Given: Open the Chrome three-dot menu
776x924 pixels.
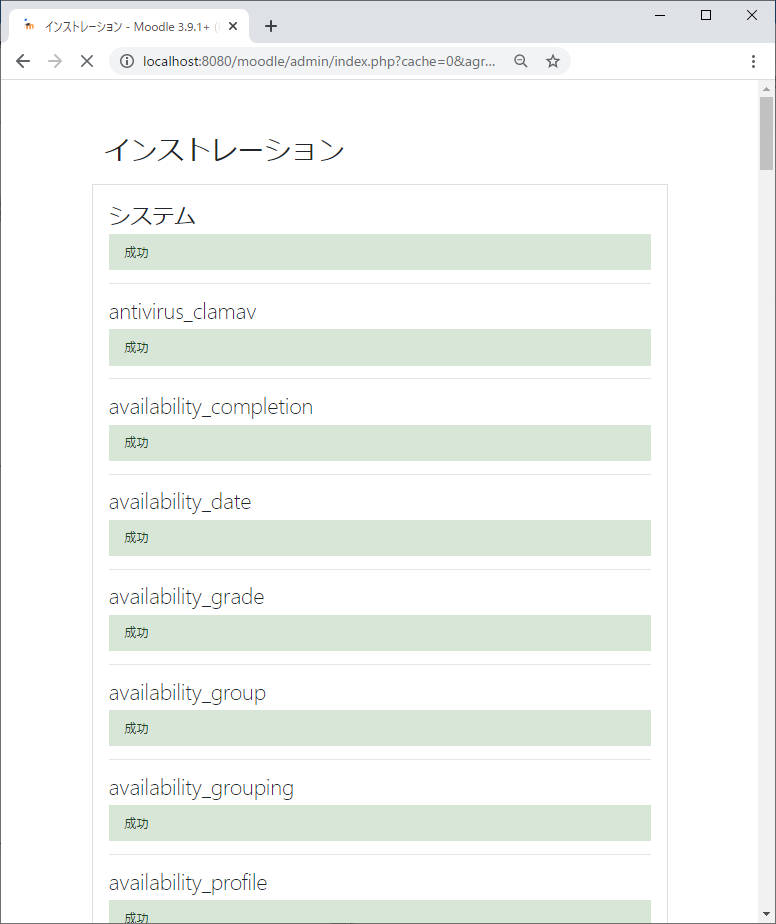Looking at the screenshot, I should [x=754, y=61].
